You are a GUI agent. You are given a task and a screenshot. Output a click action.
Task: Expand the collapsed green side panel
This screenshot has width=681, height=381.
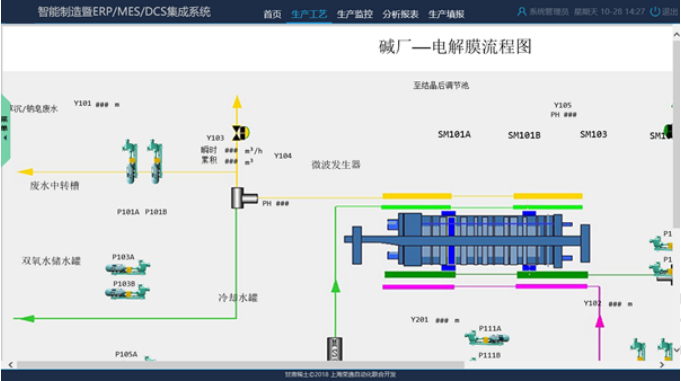(5, 130)
